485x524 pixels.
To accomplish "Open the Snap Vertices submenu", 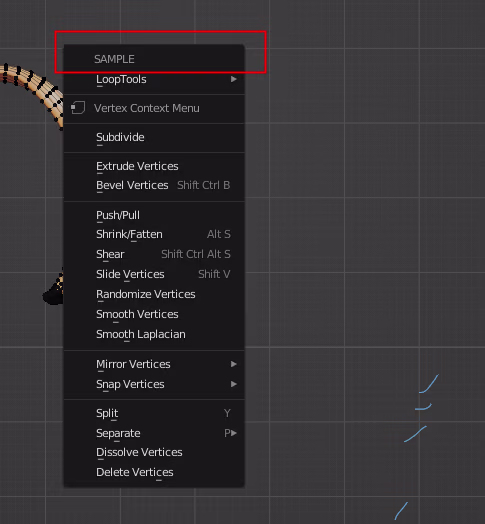I will click(154, 384).
